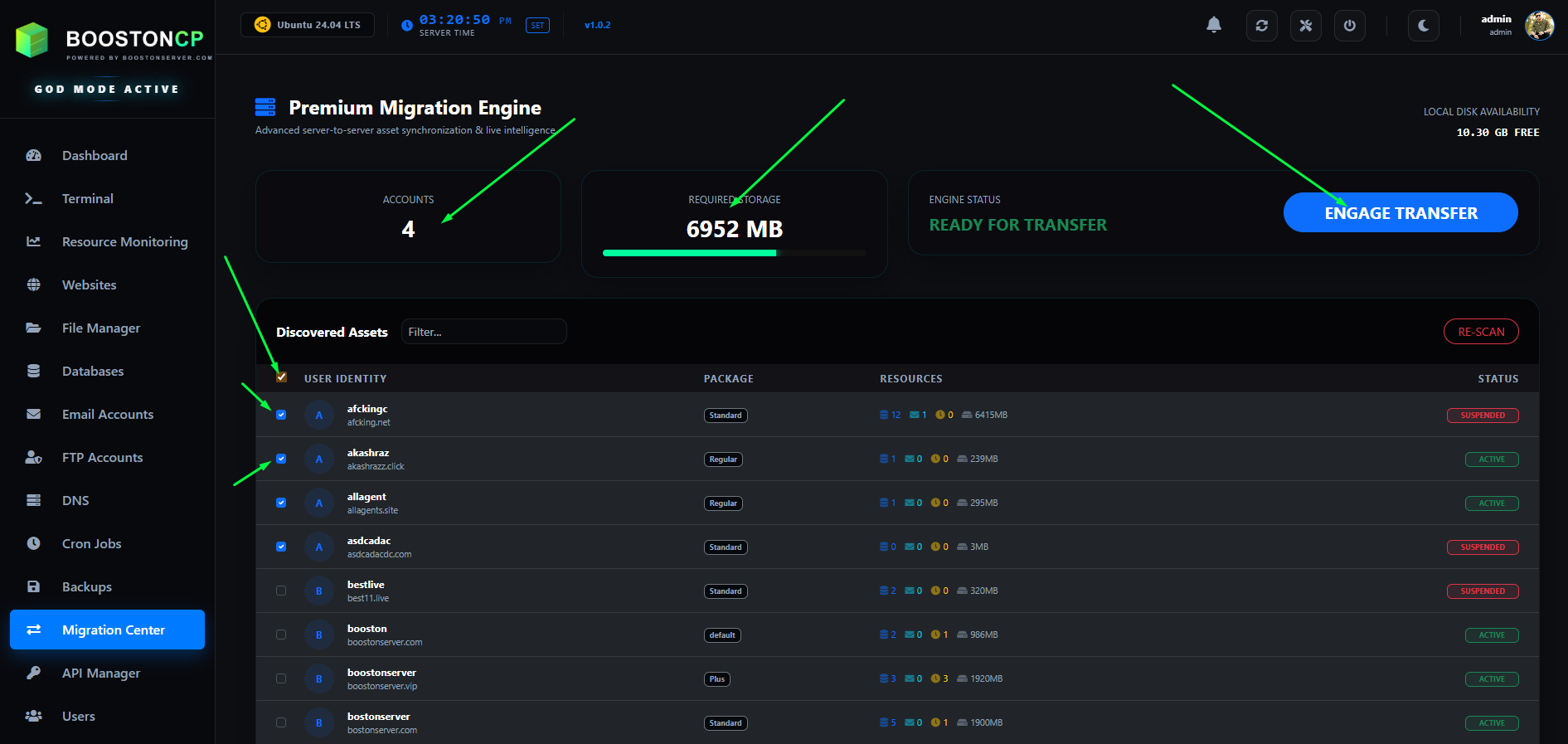The height and width of the screenshot is (744, 1568).
Task: Open the admin profile avatar
Action: click(1539, 26)
